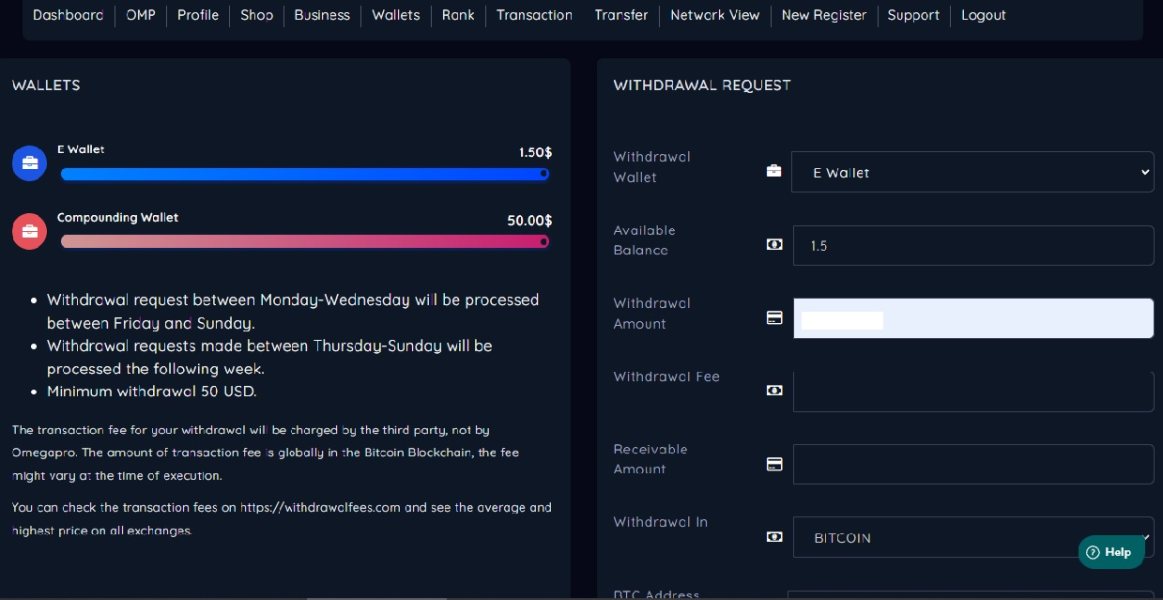Click the blue E Wallet briefcase icon
Screen dimensions: 1163x600
[x=30, y=164]
